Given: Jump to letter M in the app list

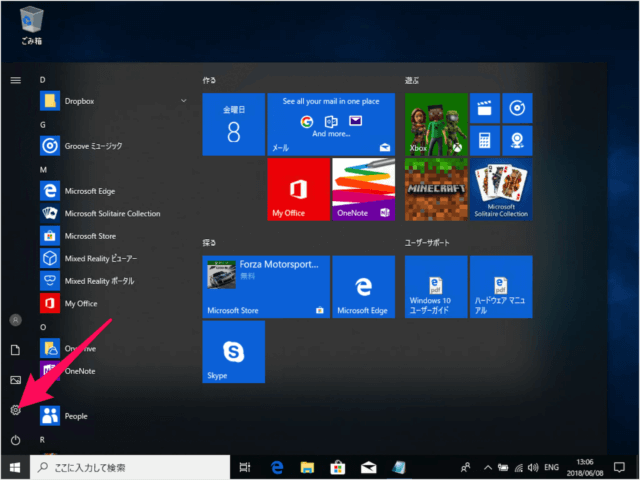Looking at the screenshot, I should pos(43,170).
